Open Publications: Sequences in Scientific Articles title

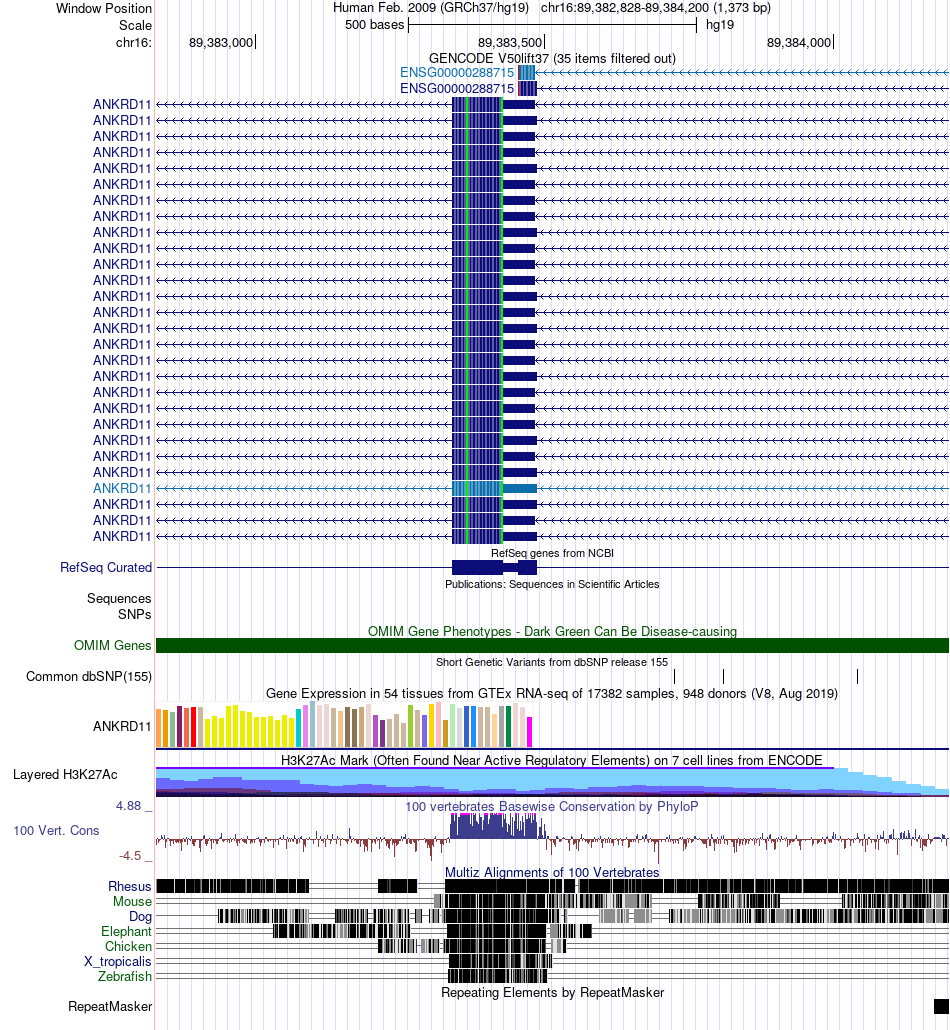[552, 584]
